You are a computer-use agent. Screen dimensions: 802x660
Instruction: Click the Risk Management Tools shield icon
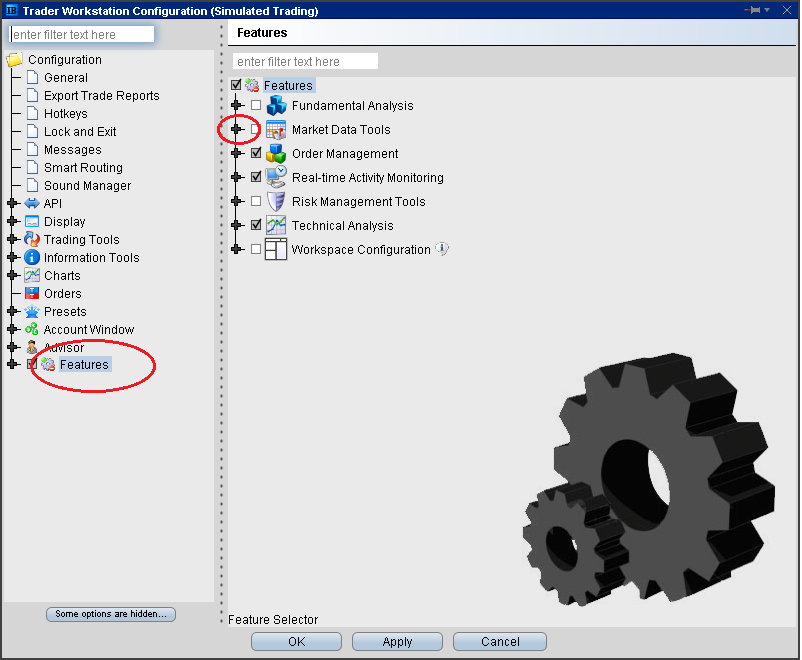point(276,201)
